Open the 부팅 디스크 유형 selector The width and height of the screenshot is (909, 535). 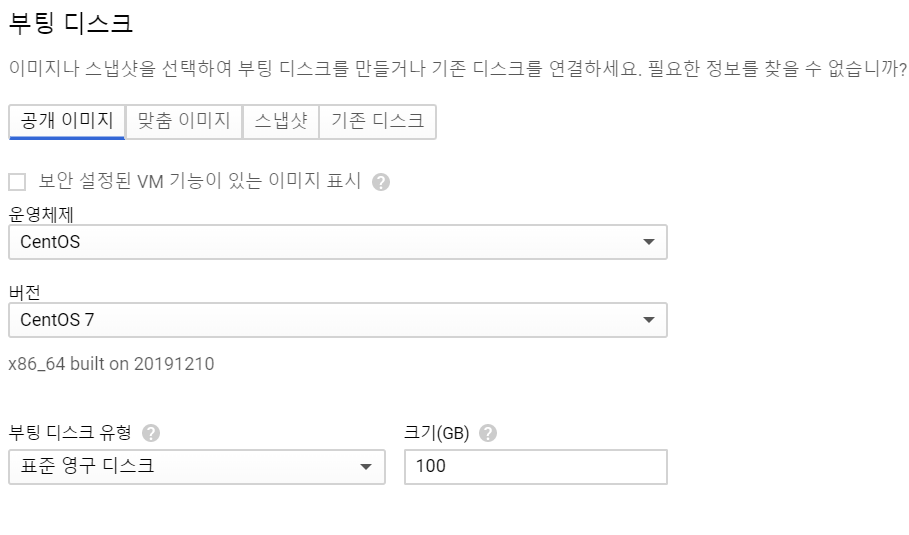pos(196,467)
